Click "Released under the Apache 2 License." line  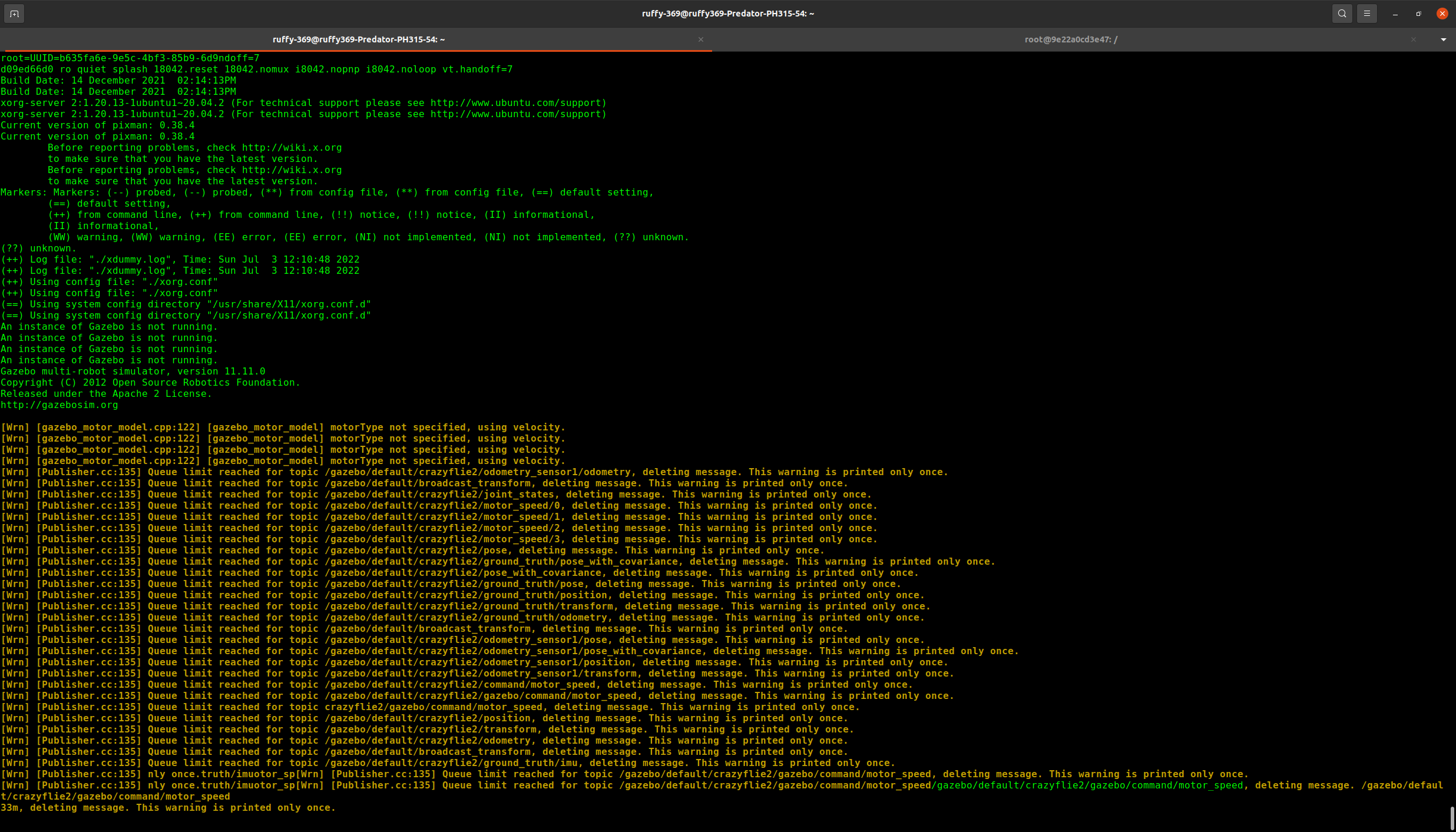click(x=106, y=394)
